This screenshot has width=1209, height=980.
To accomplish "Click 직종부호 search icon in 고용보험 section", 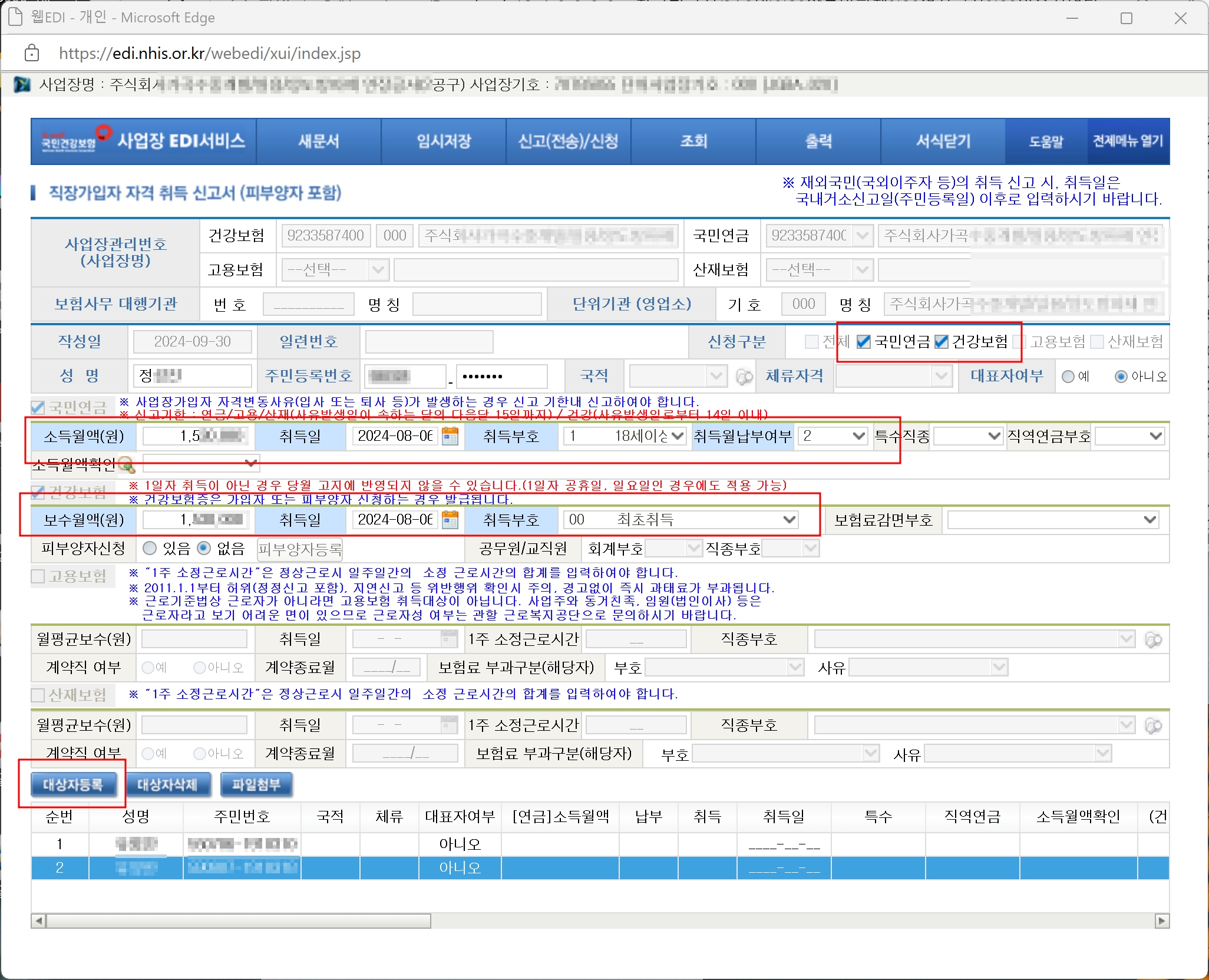I will click(1153, 639).
